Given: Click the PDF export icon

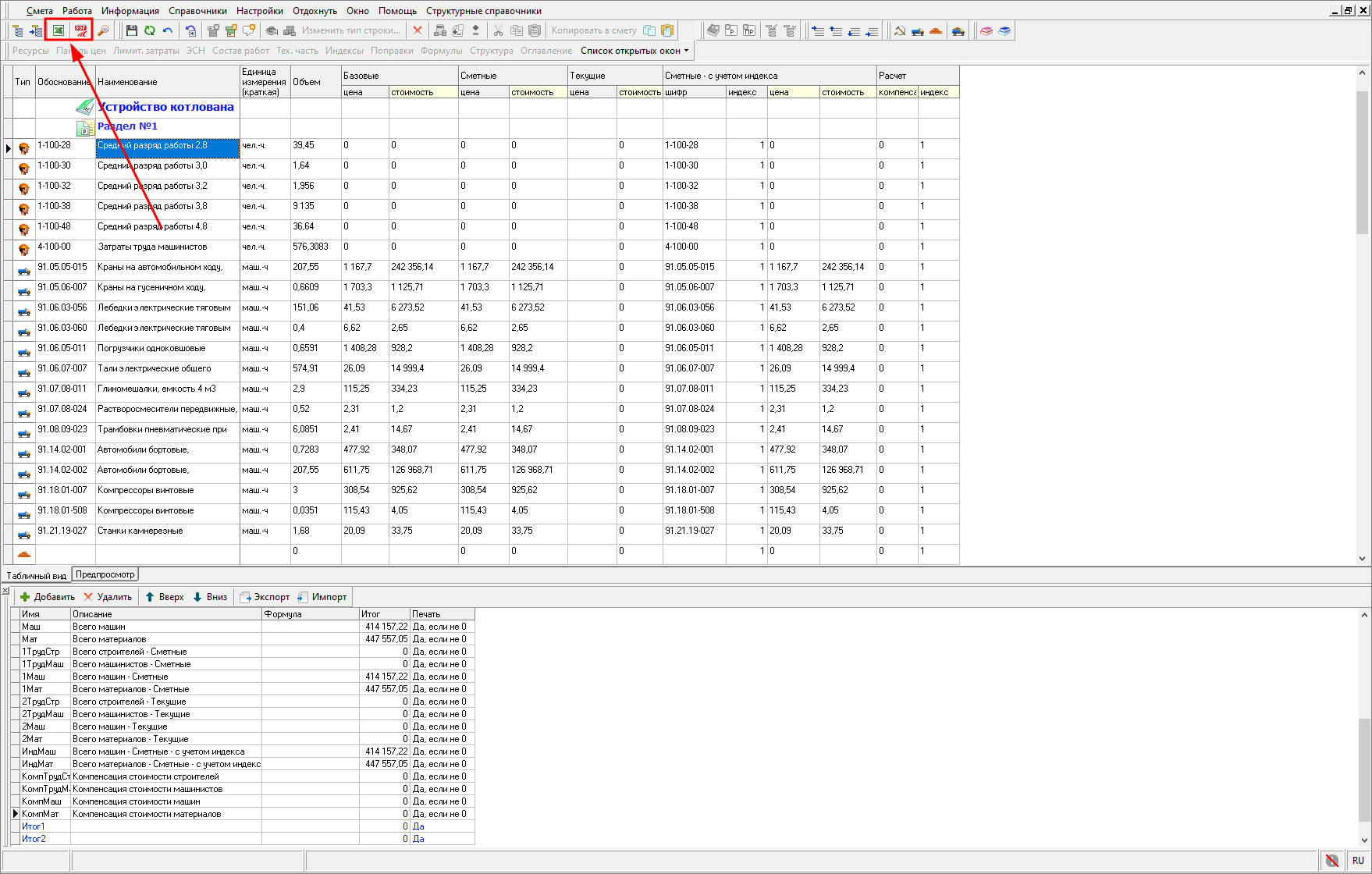Looking at the screenshot, I should (x=81, y=30).
